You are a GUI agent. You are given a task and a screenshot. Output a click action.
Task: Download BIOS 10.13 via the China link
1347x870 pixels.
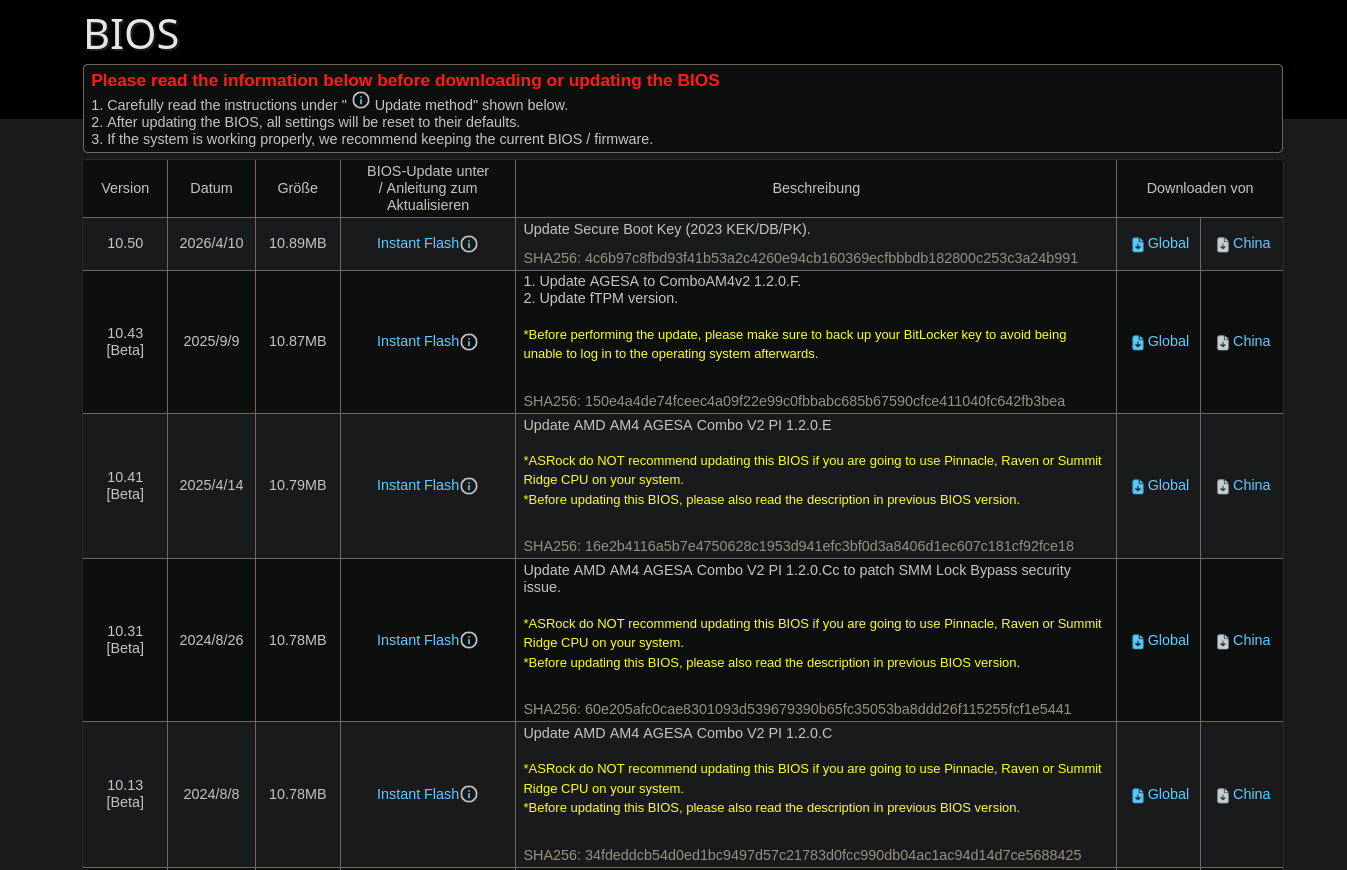click(x=1251, y=794)
